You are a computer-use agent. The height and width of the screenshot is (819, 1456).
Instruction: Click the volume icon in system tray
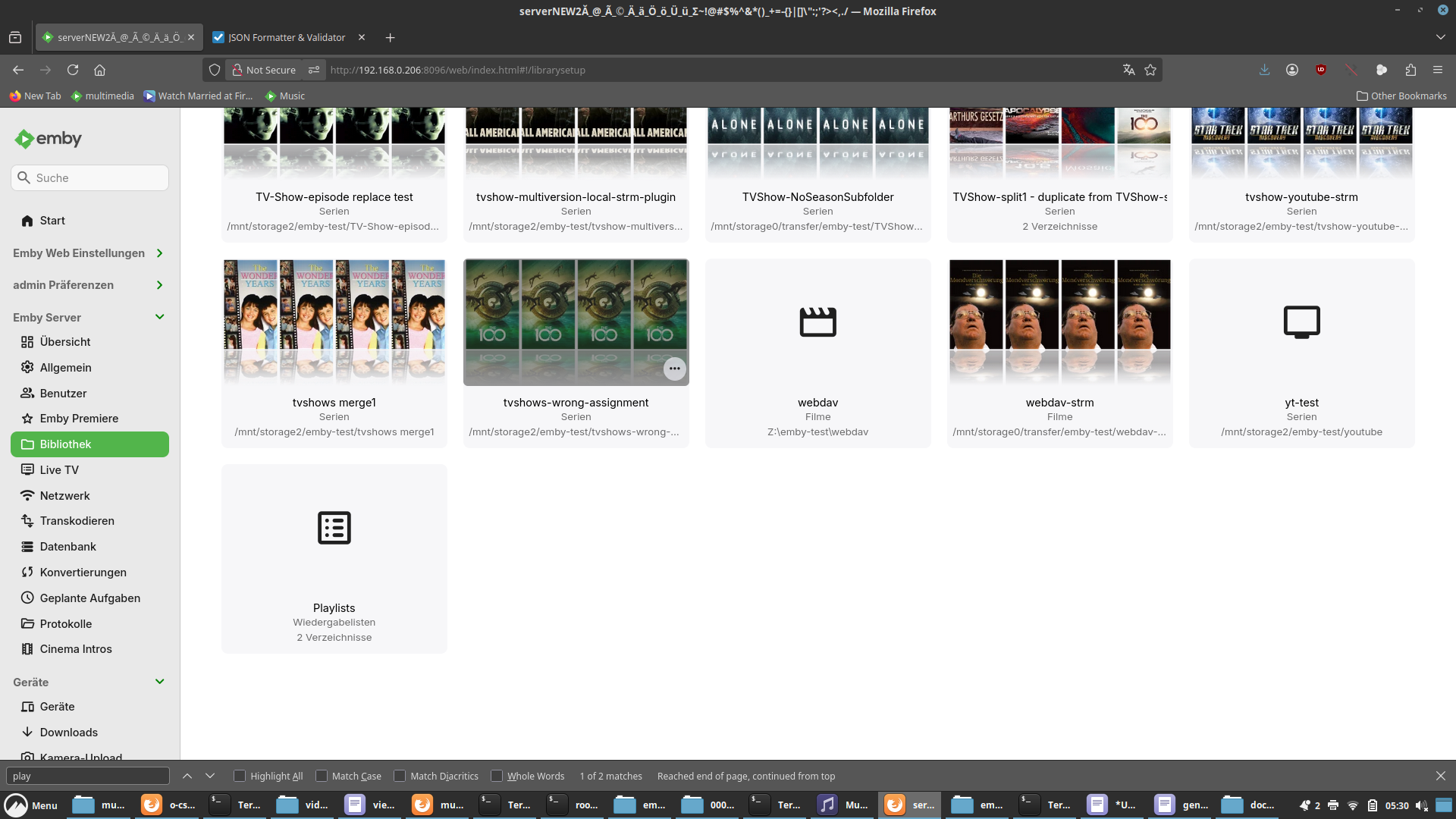pos(1422,805)
